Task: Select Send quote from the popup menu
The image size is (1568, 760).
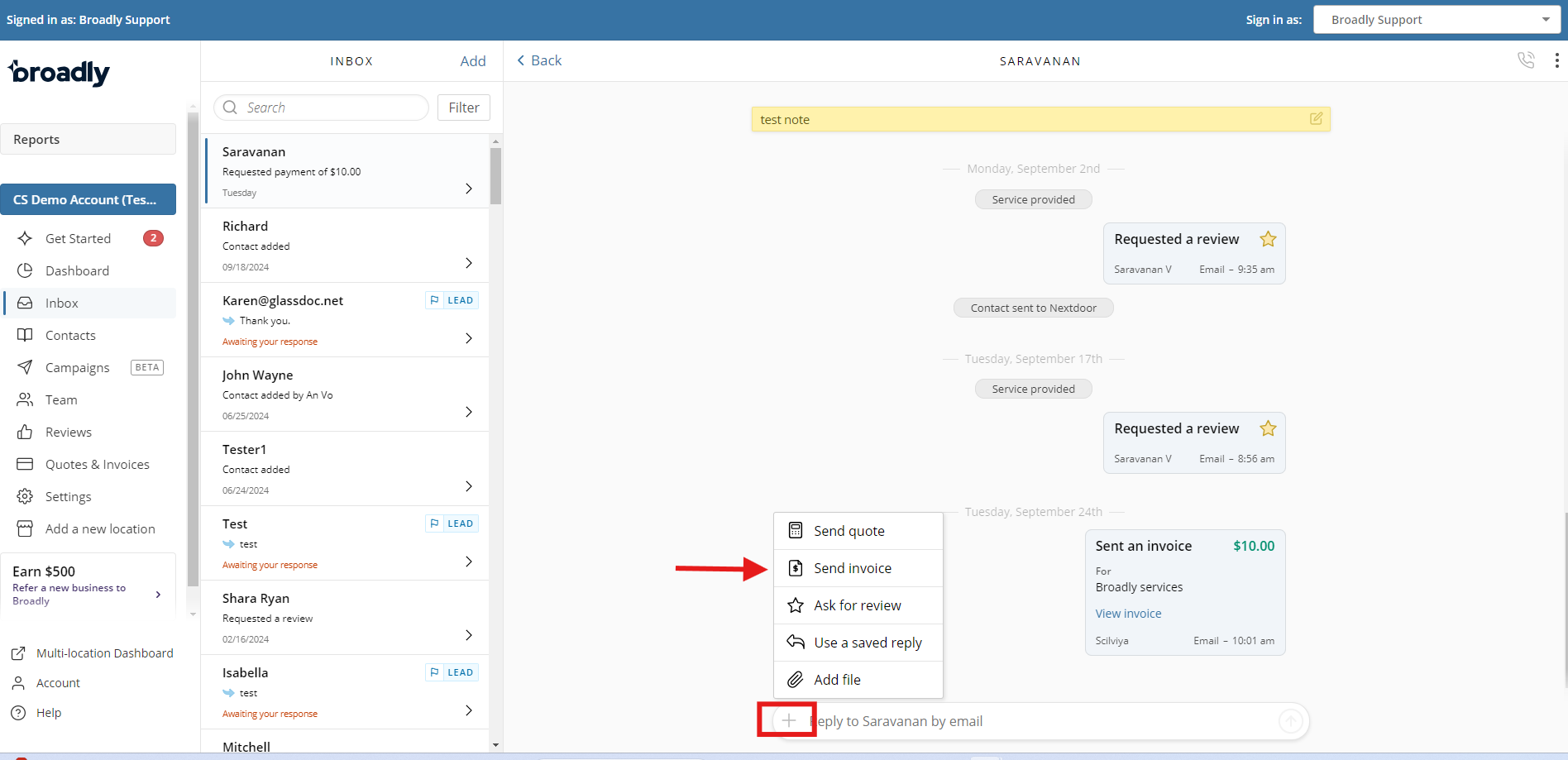Action: (x=858, y=531)
